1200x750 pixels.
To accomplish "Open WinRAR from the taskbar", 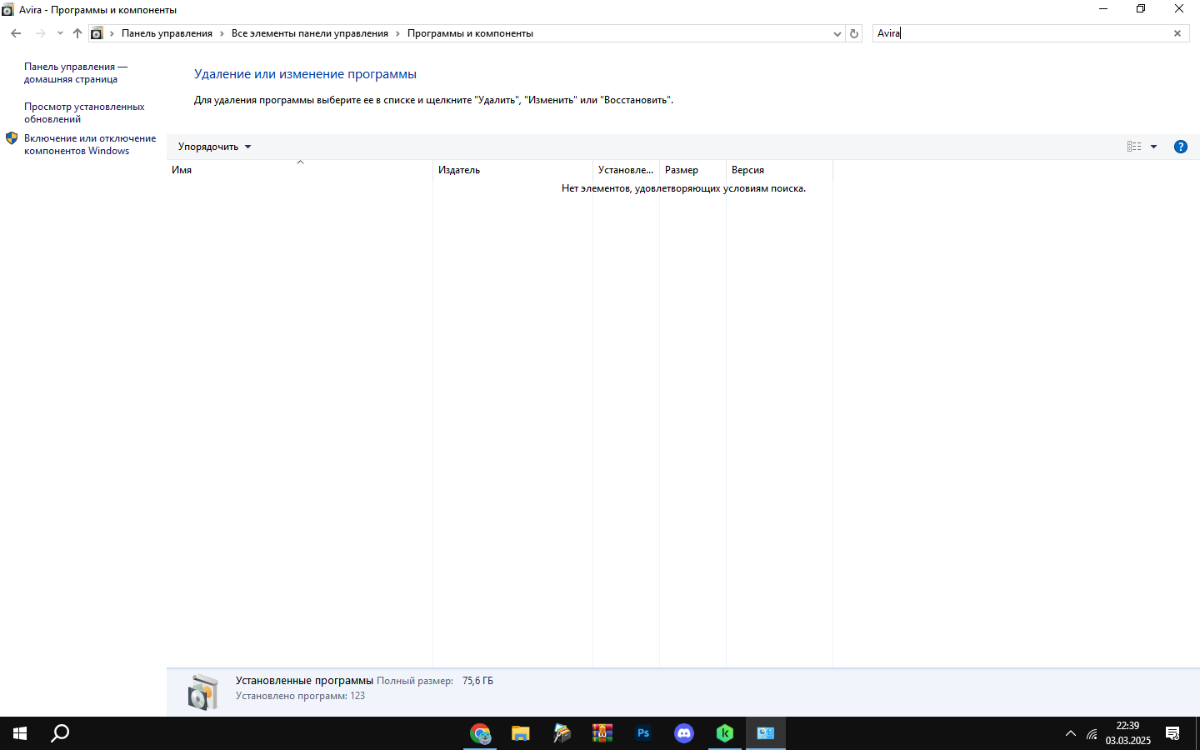I will (602, 733).
